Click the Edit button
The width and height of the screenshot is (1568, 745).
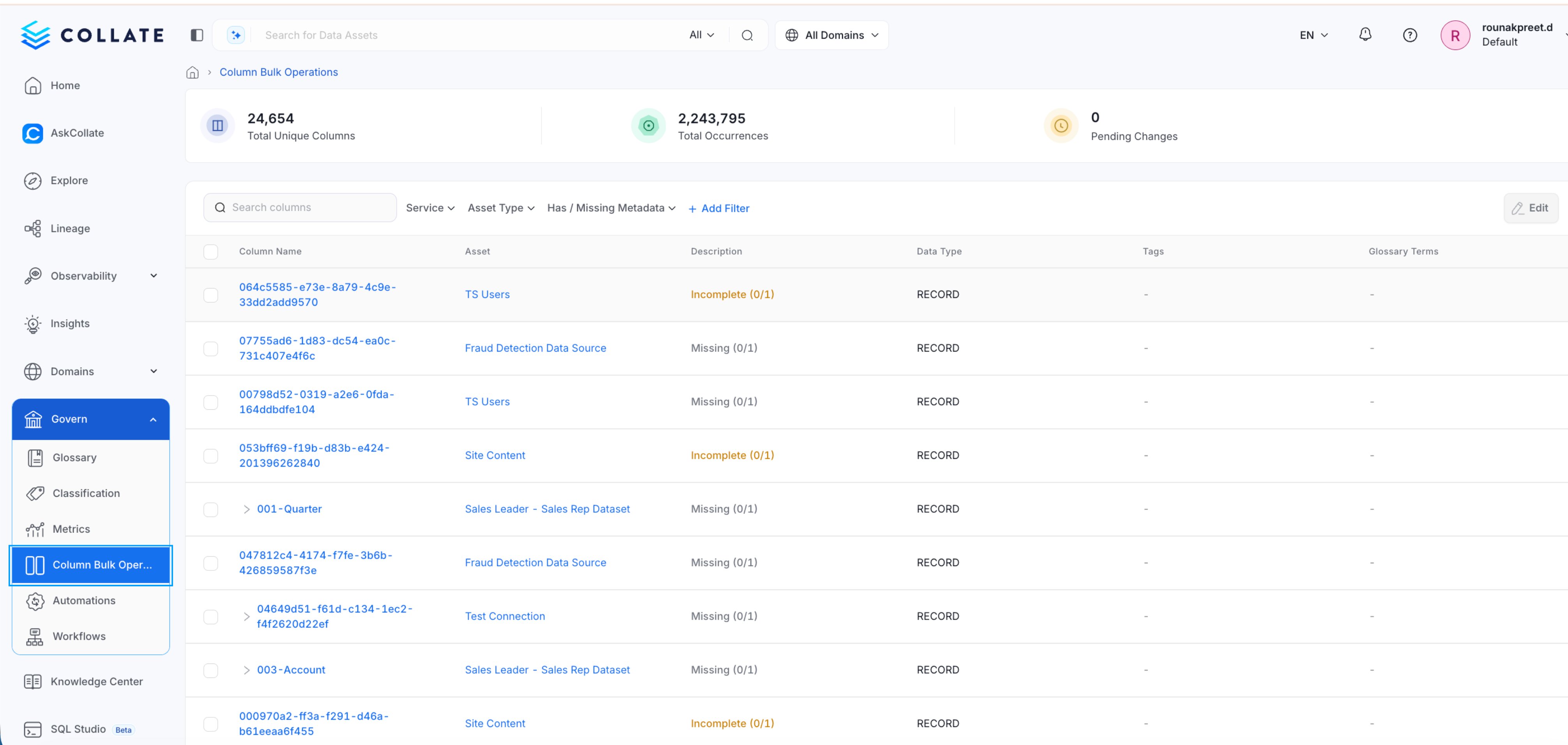[x=1530, y=208]
